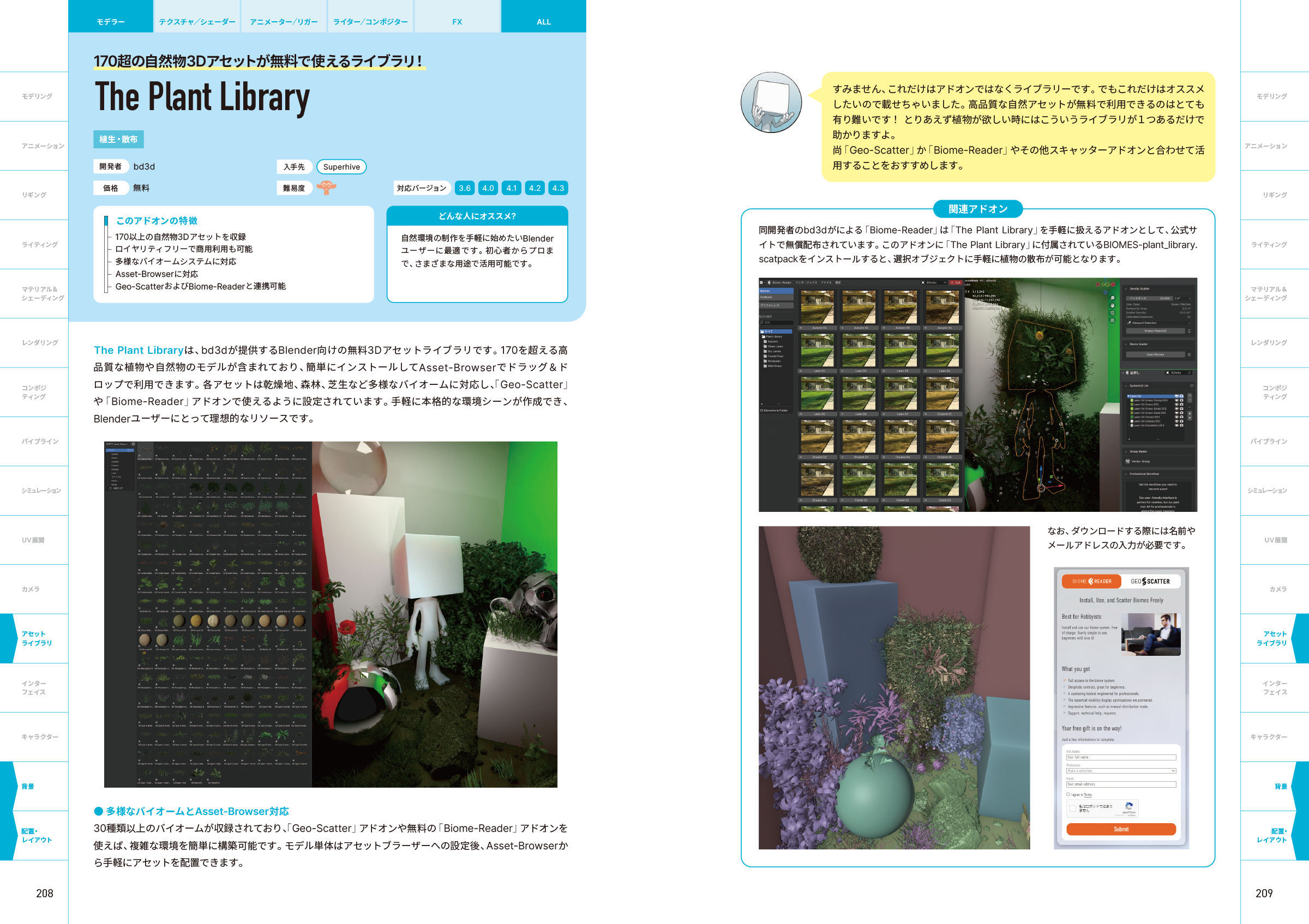Open the インターフェイス menu in Biome-Reader

[806, 282]
